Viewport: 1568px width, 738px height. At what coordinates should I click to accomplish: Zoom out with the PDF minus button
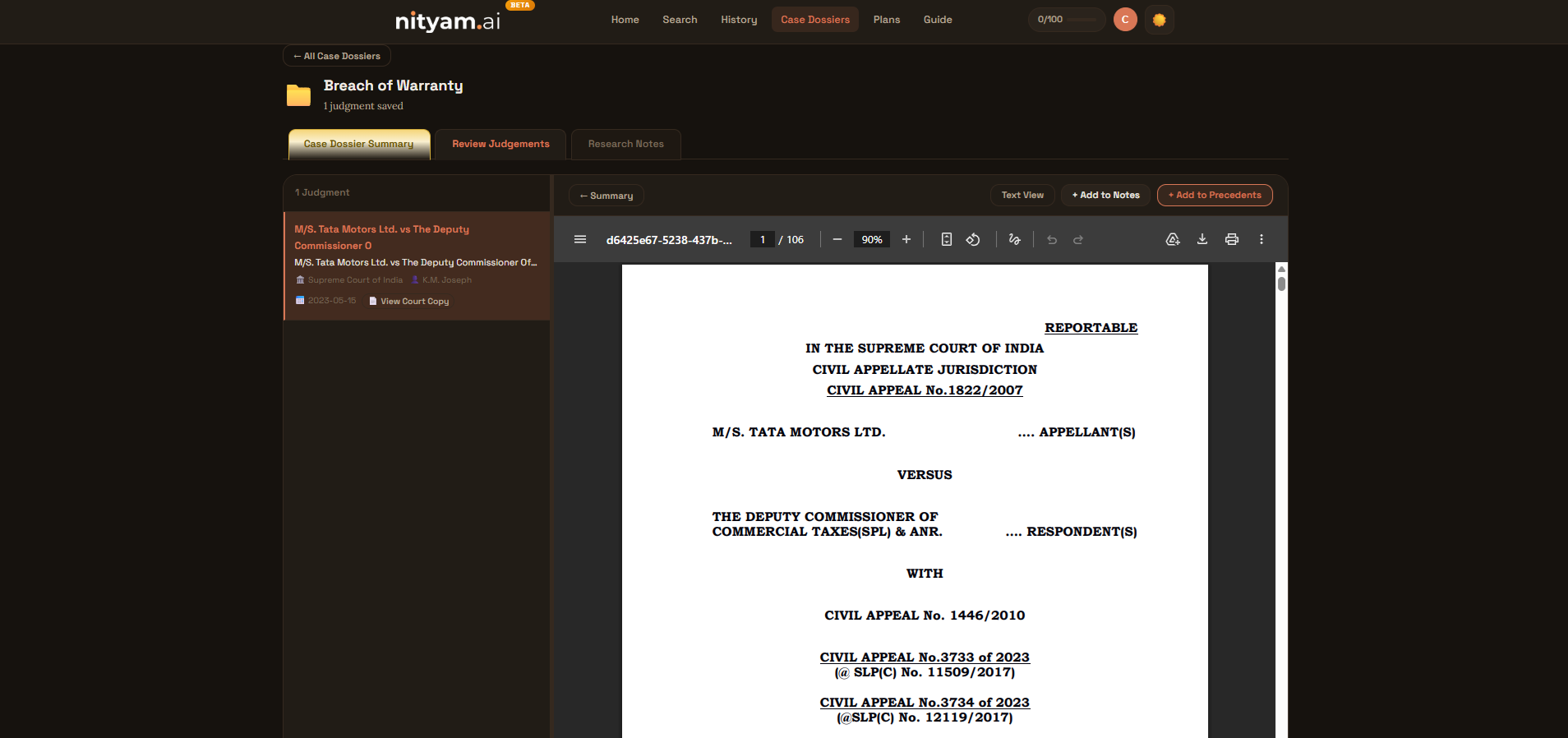837,239
